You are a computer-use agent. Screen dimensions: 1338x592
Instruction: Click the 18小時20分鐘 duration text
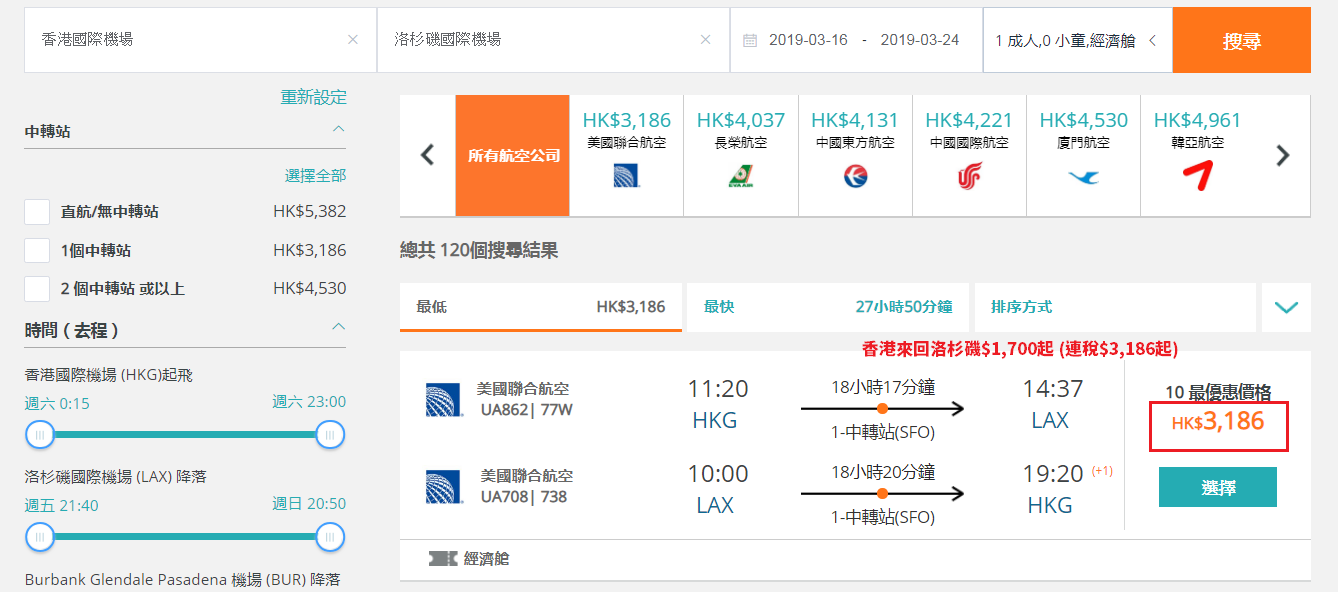point(883,472)
